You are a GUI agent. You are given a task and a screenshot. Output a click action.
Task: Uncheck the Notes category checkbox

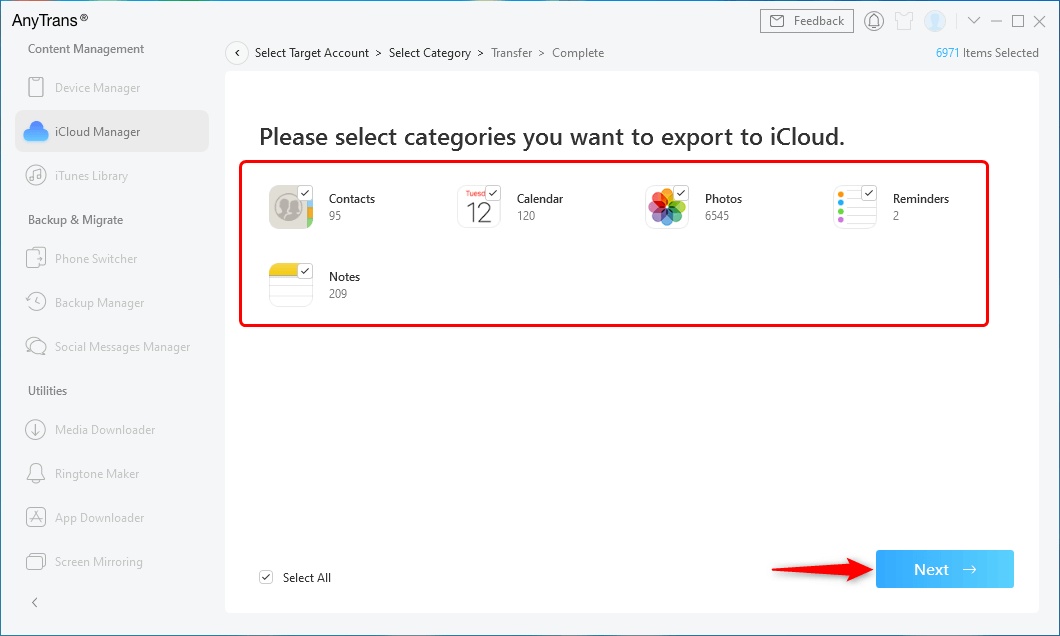tap(305, 271)
